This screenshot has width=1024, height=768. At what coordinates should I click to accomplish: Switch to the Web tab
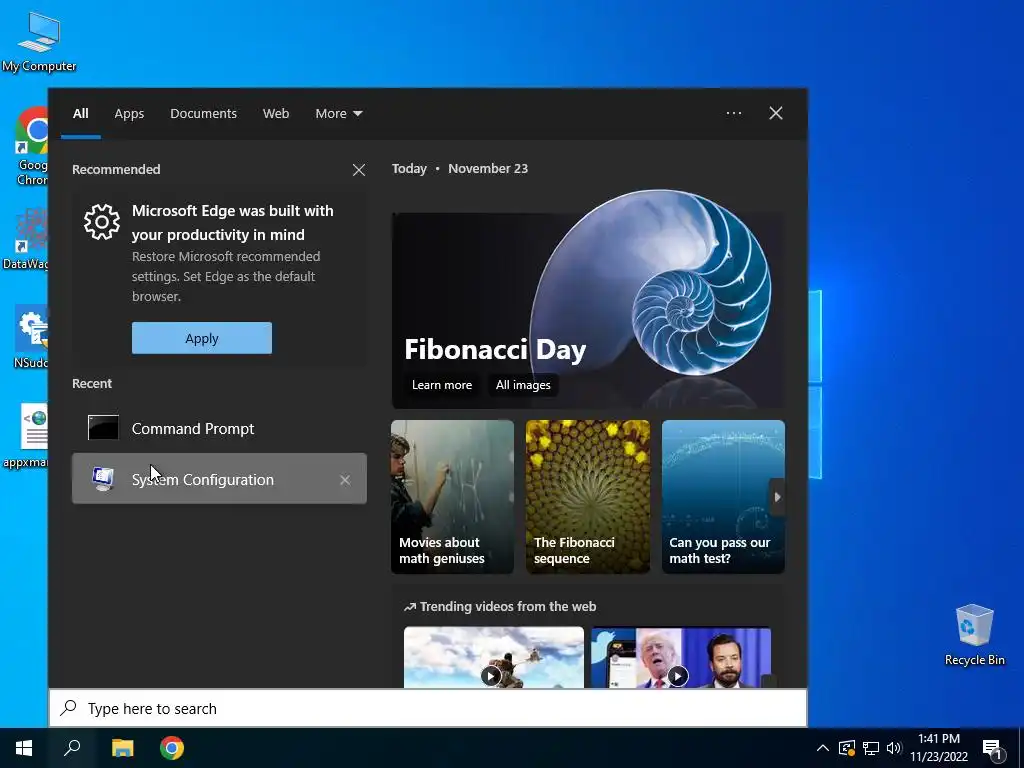276,114
